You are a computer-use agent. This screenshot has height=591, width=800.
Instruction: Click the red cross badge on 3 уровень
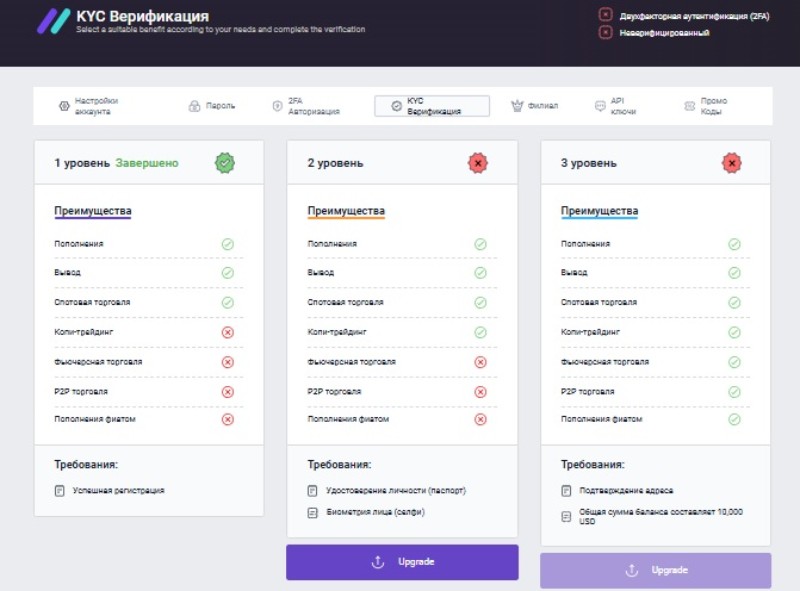point(732,163)
